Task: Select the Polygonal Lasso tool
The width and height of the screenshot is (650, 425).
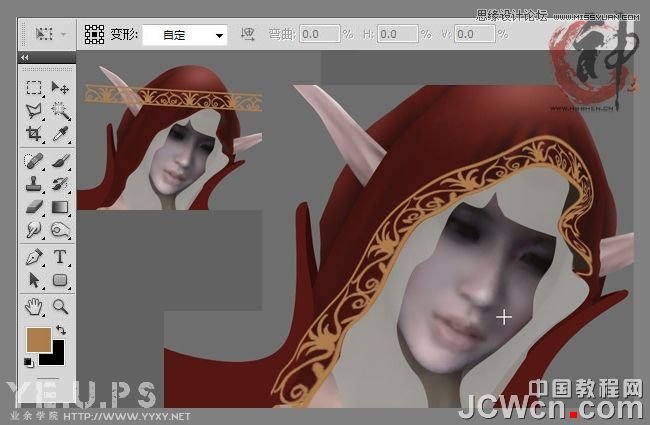Action: click(x=34, y=110)
